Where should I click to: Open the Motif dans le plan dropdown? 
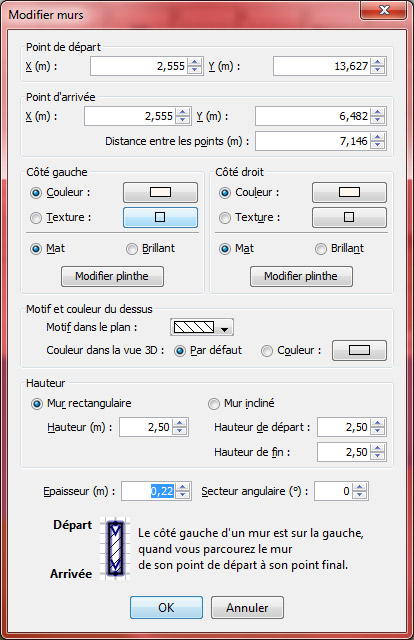coord(202,327)
